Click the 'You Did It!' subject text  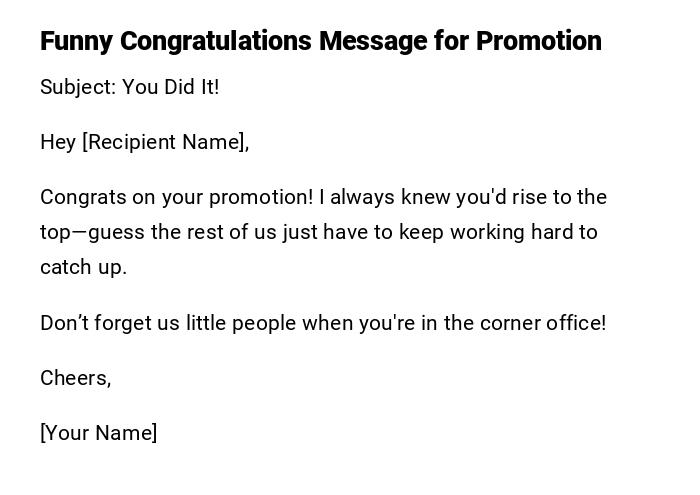tap(171, 87)
